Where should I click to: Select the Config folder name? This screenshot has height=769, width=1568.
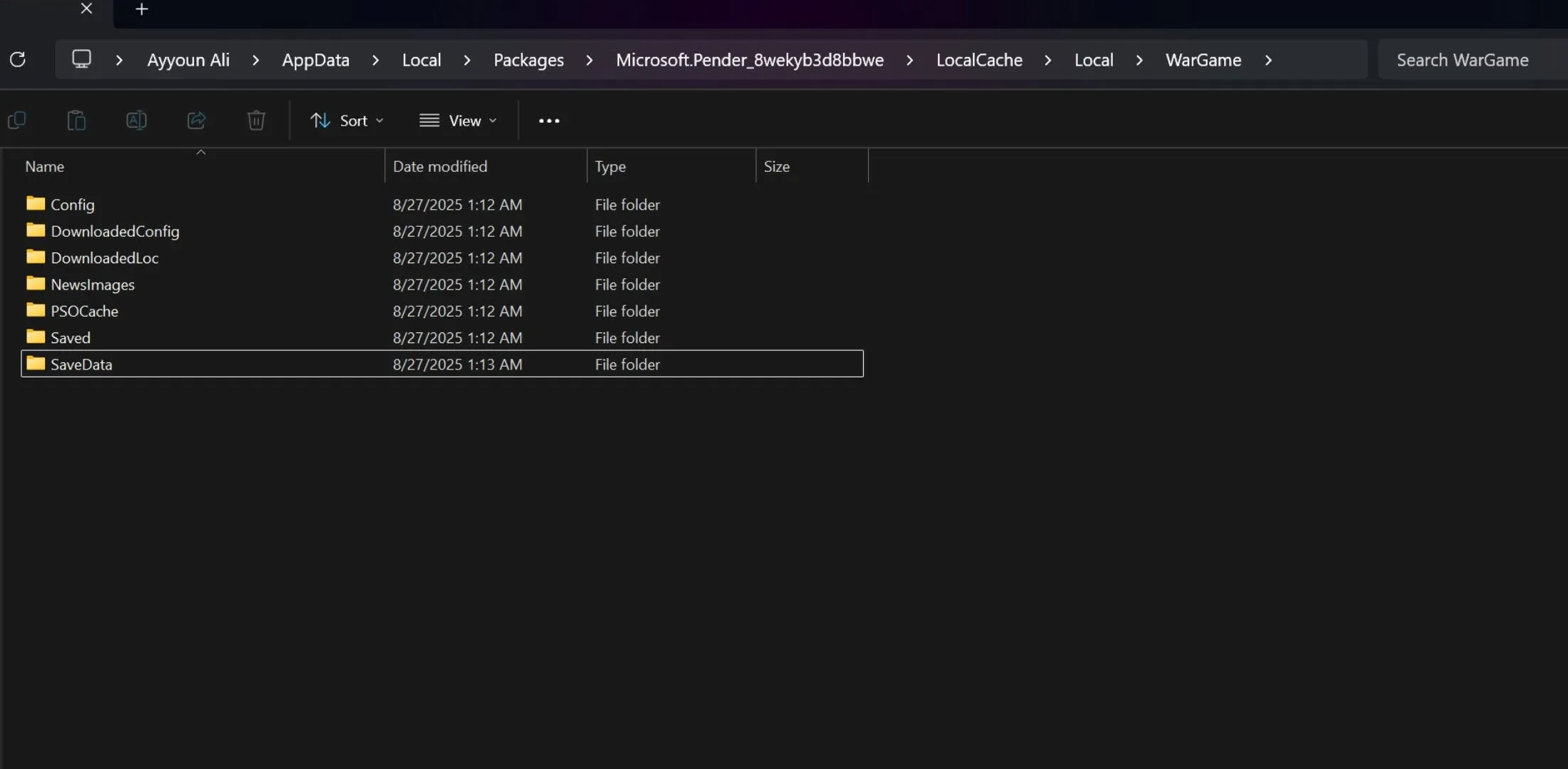tap(73, 205)
